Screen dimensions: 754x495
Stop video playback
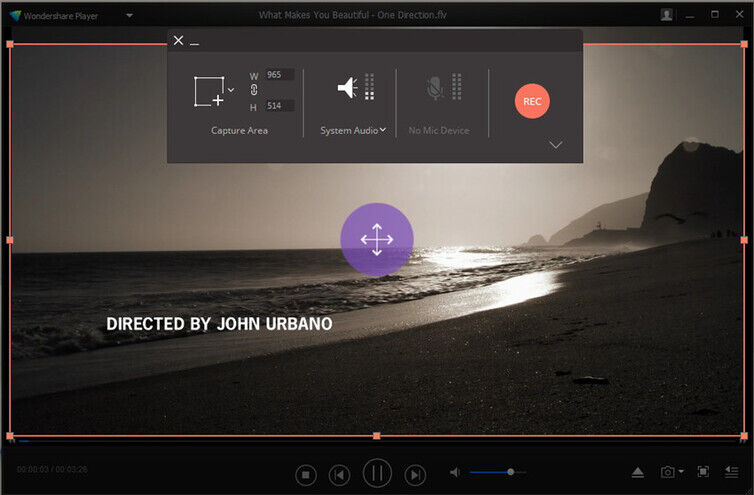[306, 475]
